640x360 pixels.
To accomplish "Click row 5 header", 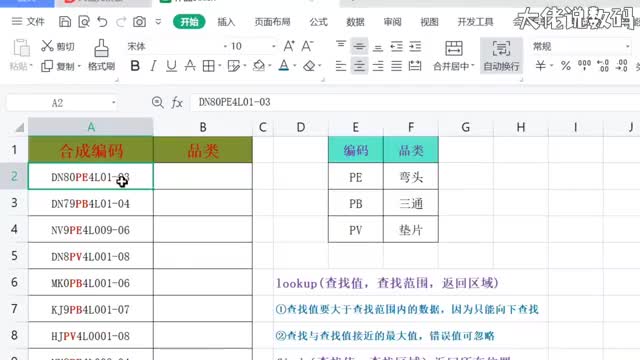I will (14, 256).
